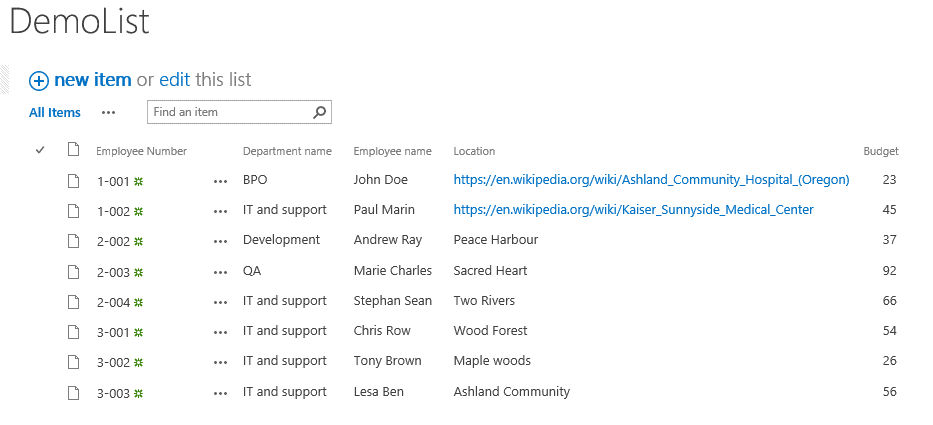Screen dimensions: 933x425
Task: Click the document icon for row 3-003
Action: pos(73,393)
